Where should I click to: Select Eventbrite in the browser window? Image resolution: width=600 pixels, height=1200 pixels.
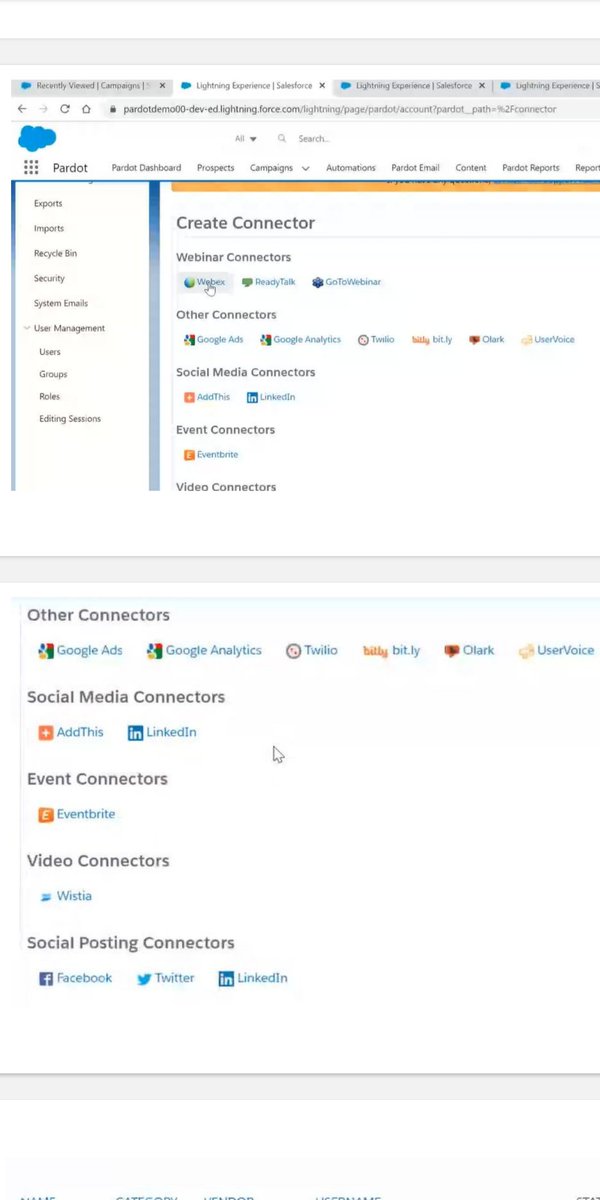(x=211, y=455)
